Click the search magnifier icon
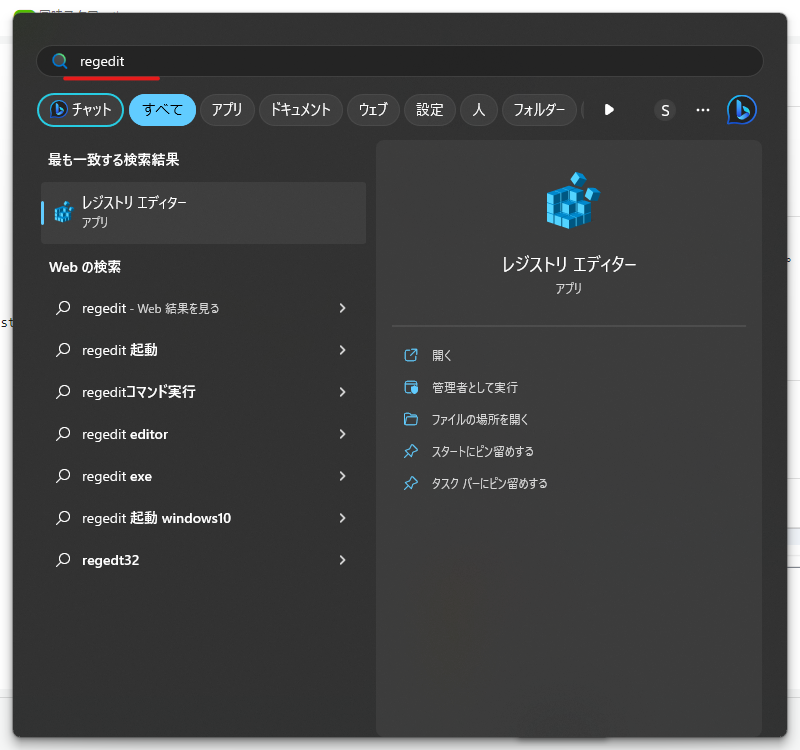 60,61
